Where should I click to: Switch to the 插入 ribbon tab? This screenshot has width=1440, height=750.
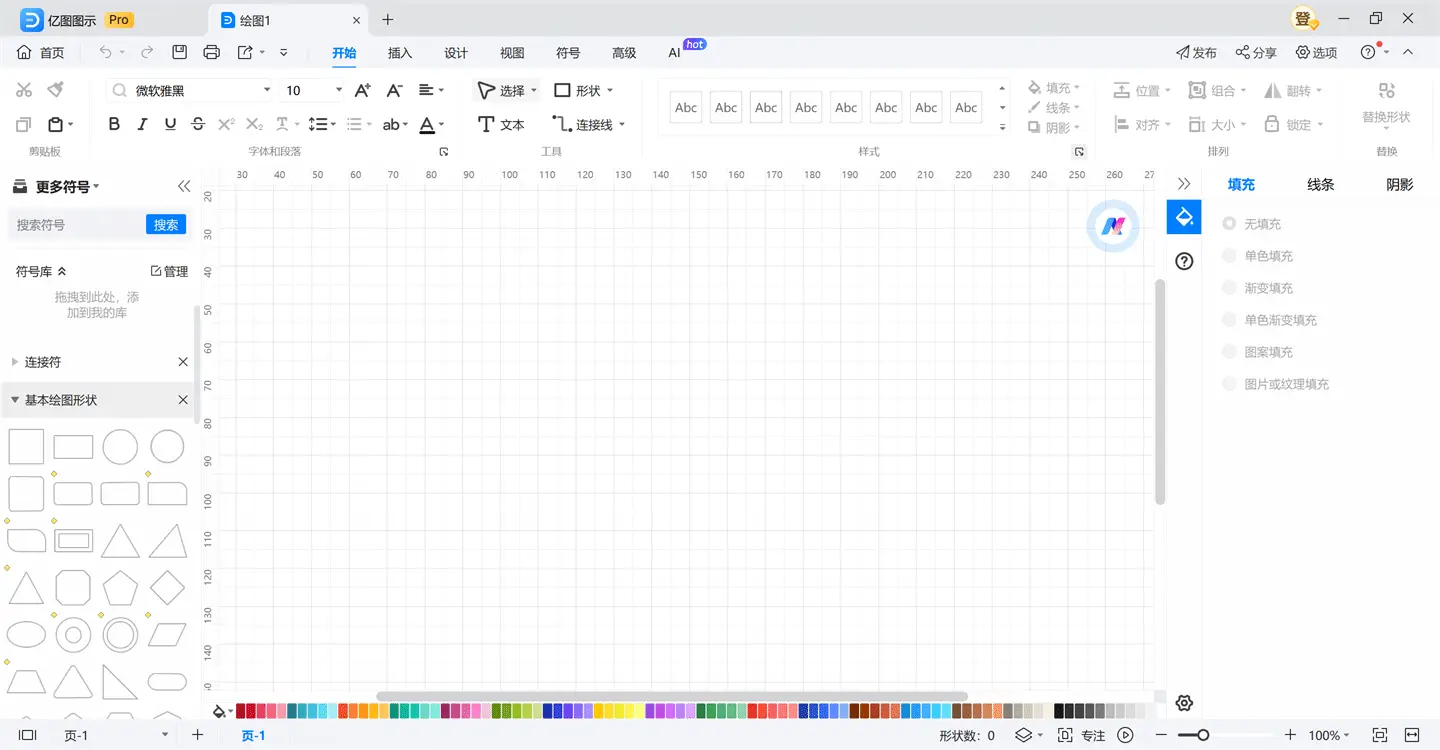click(x=400, y=53)
